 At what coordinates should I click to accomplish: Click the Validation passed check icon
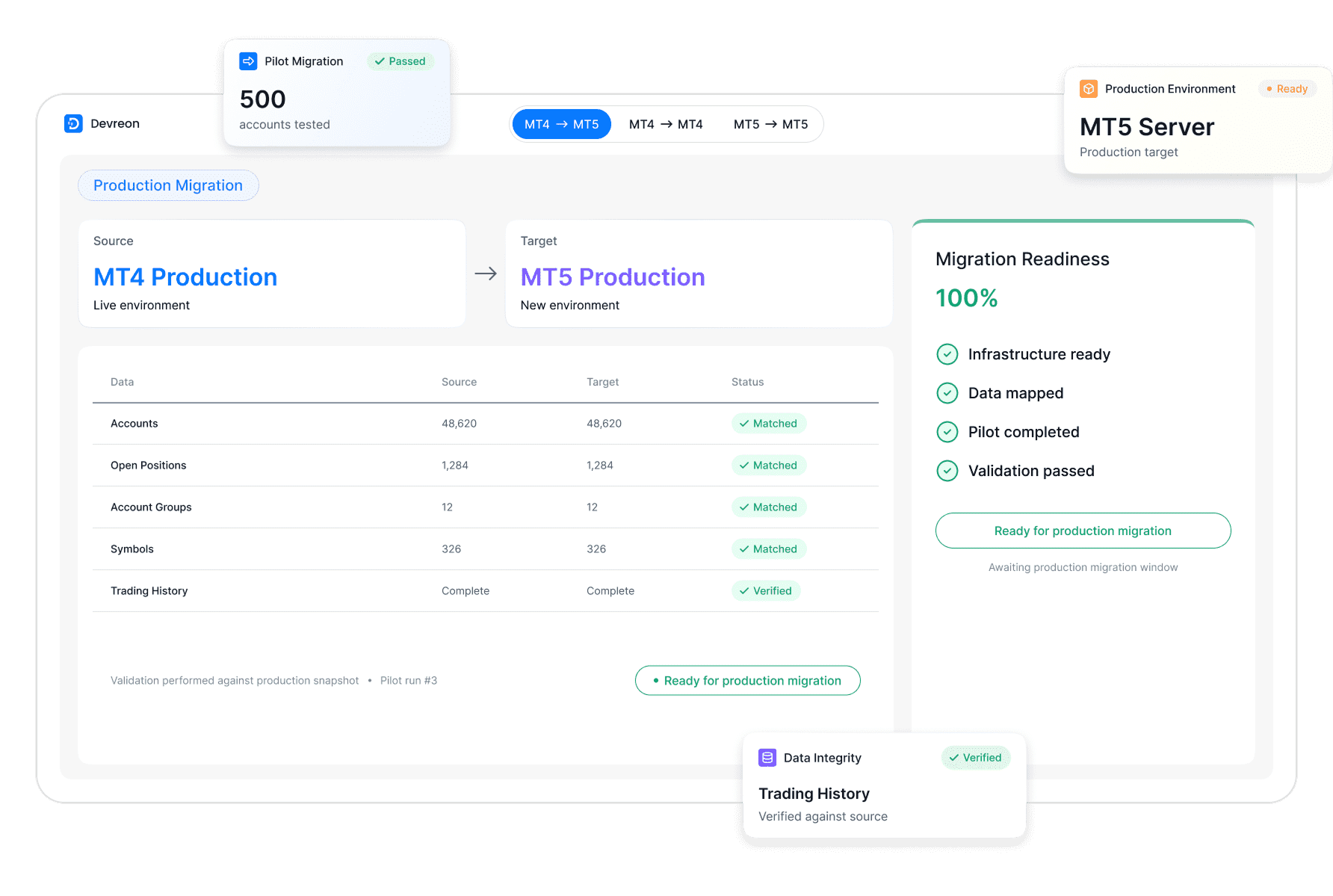point(947,471)
